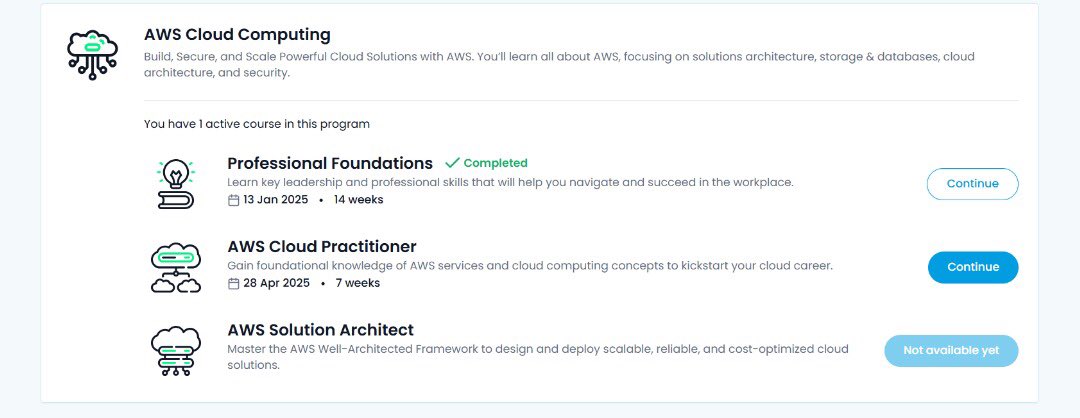Click 'You have 1 active course' text

(257, 124)
